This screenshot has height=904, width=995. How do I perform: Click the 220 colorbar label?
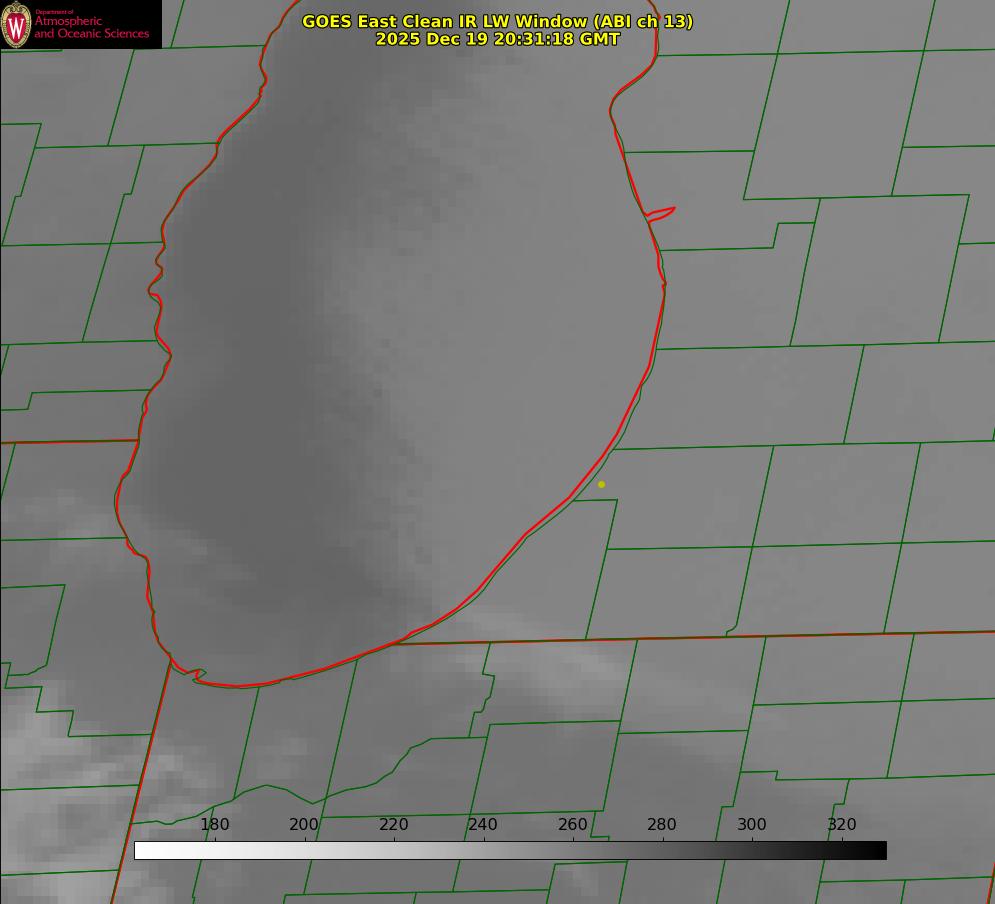coord(394,824)
